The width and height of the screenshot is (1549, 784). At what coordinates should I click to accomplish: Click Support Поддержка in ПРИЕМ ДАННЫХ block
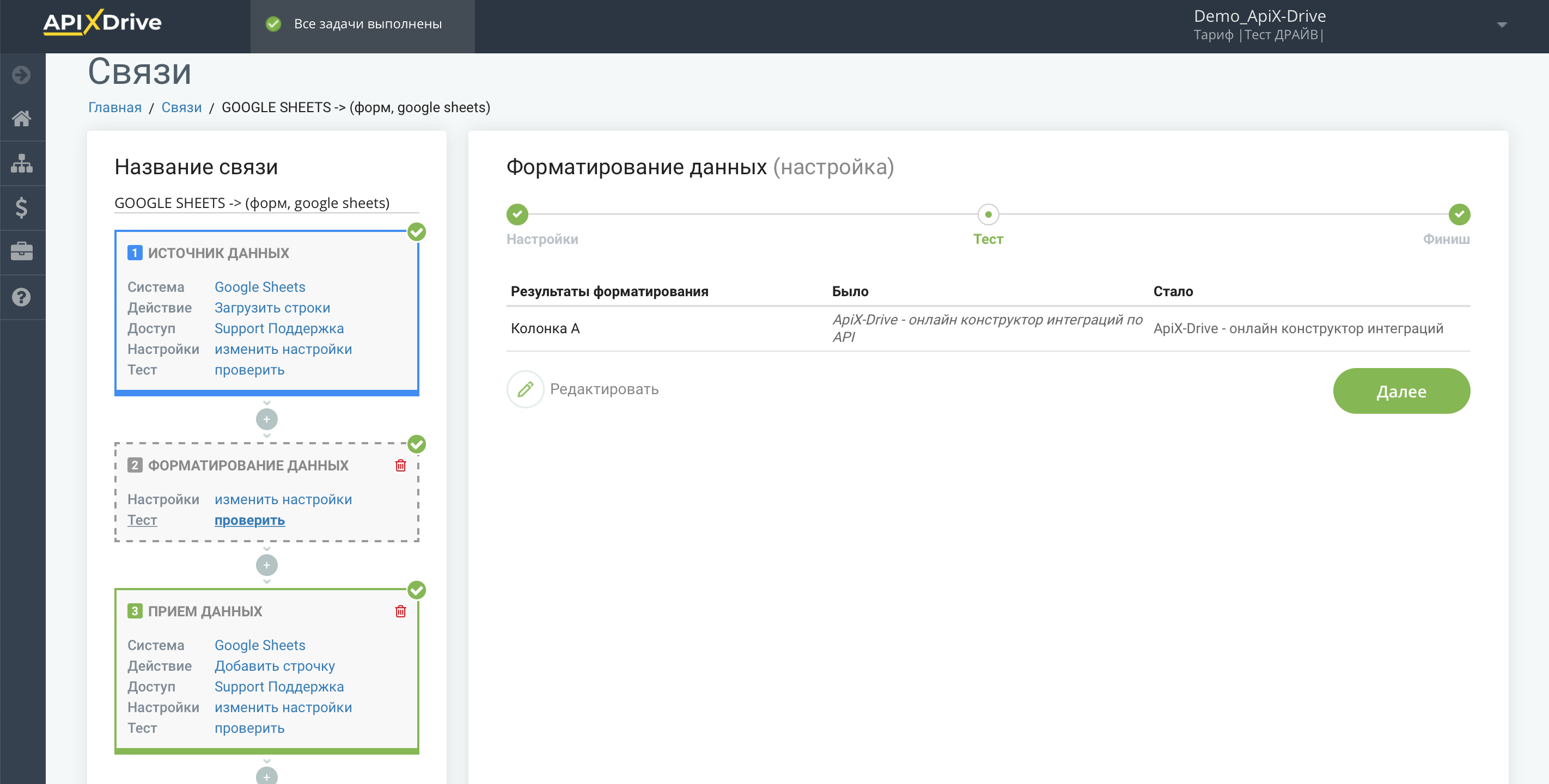point(279,687)
